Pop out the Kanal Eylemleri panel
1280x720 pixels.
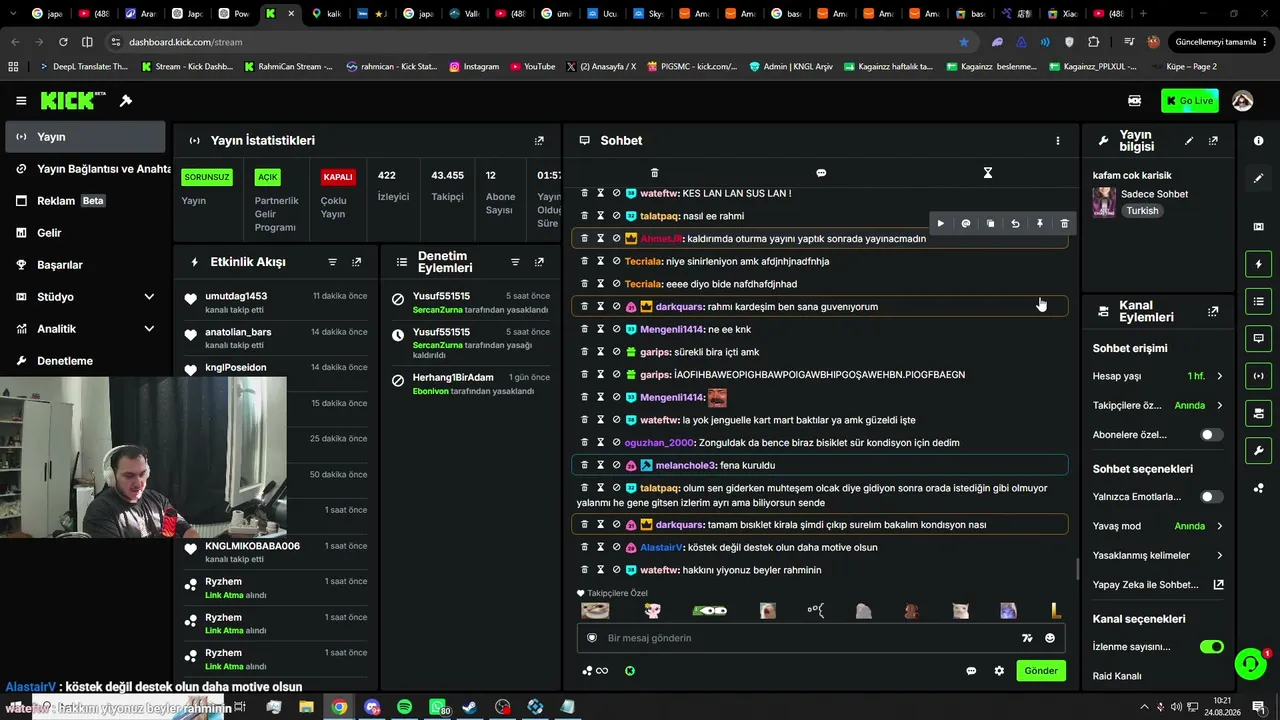click(1213, 311)
